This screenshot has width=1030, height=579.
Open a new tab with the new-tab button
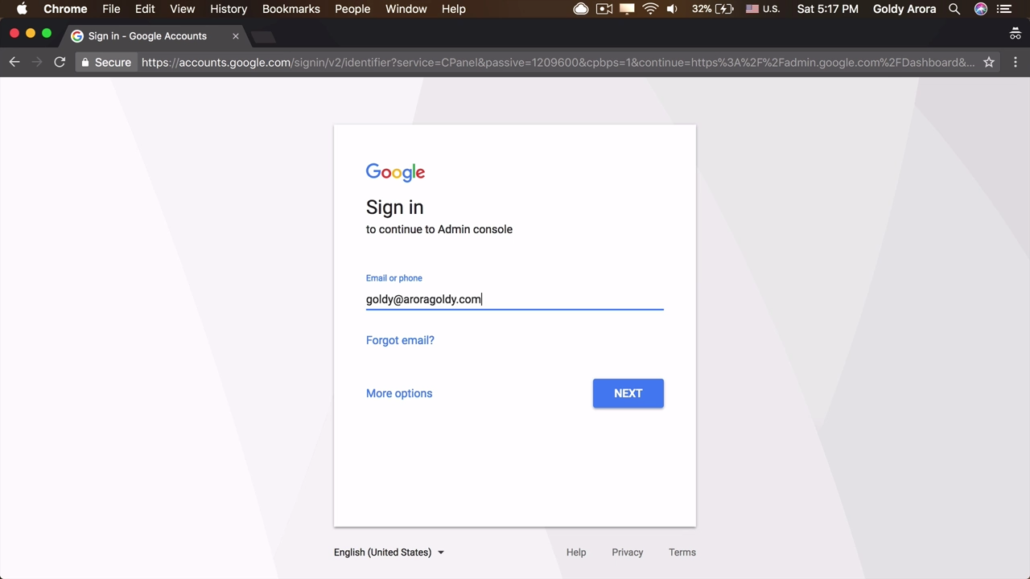pyautogui.click(x=263, y=37)
